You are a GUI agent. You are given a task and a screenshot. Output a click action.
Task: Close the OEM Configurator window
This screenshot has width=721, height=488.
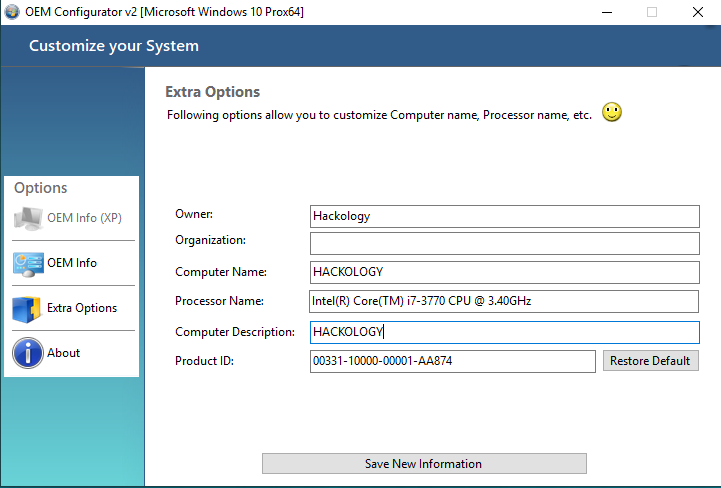[697, 12]
